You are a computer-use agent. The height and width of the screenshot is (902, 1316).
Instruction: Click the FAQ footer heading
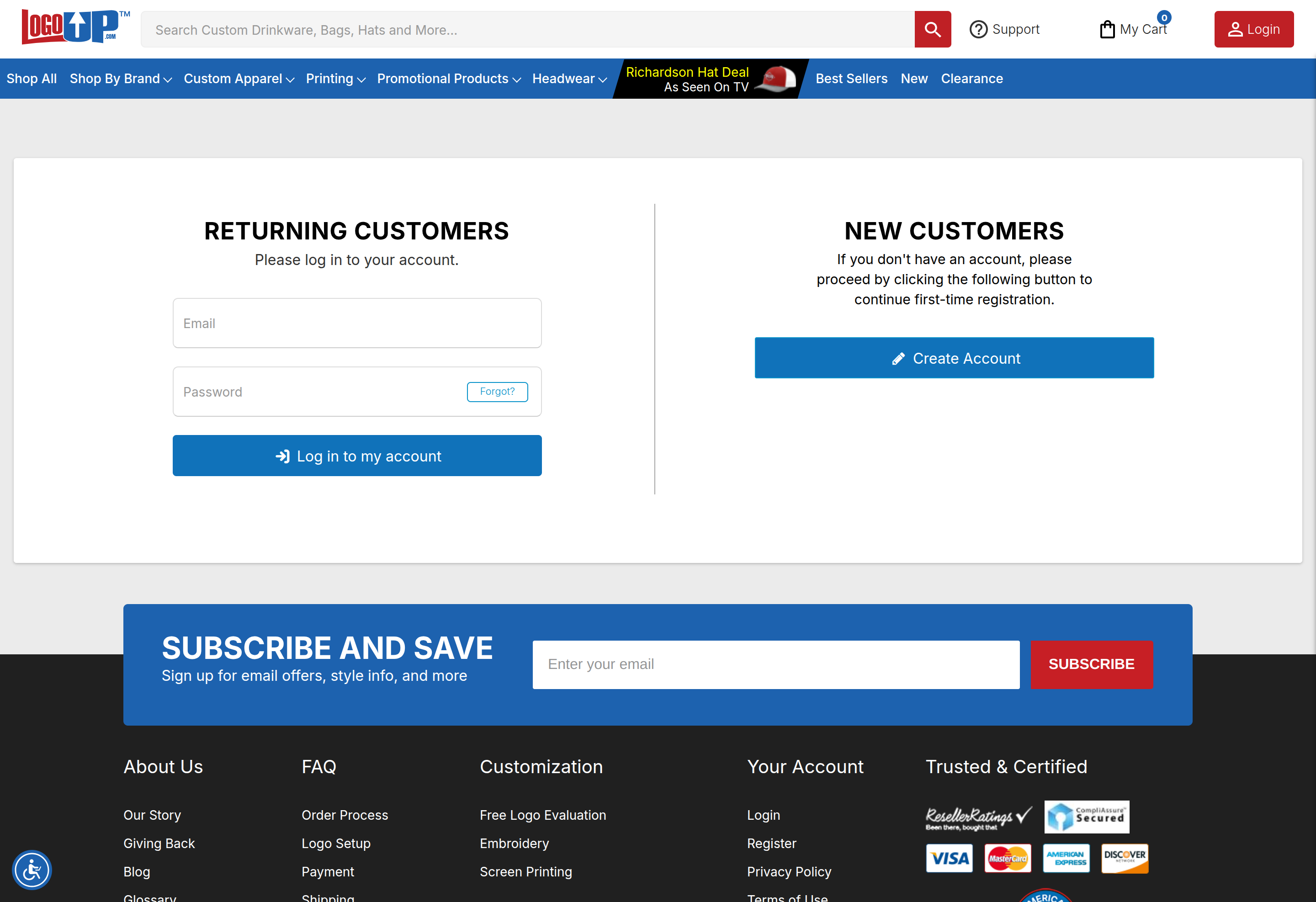[x=319, y=766]
